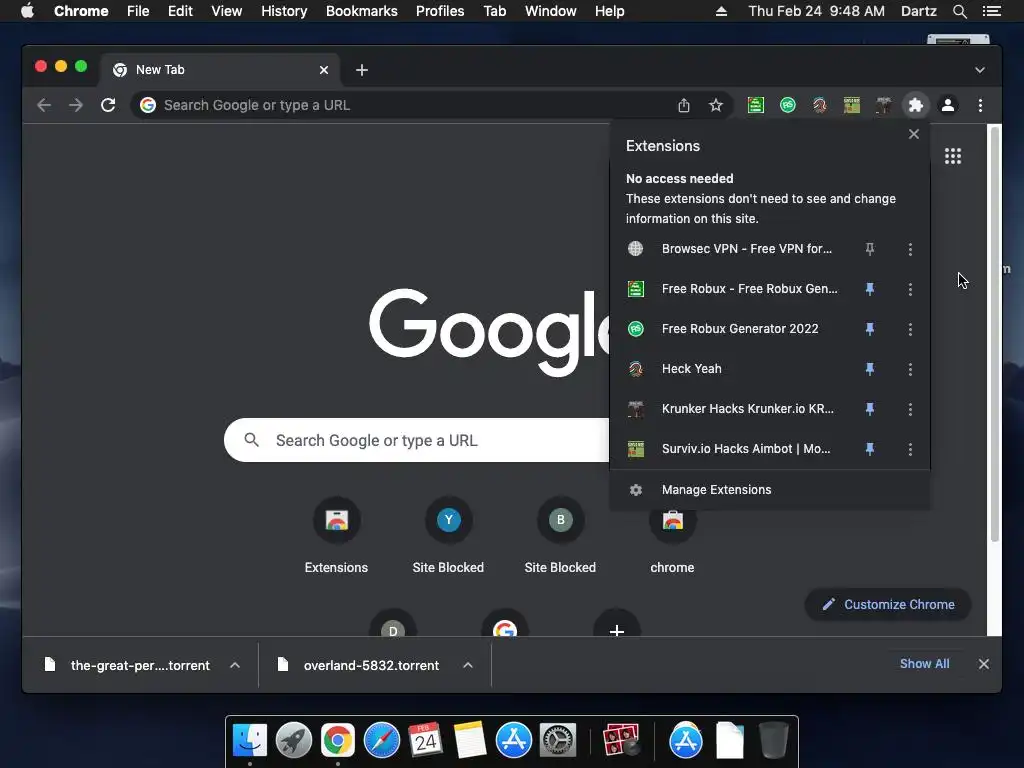Viewport: 1024px width, 768px height.
Task: Click the page vertical scrollbar
Action: pos(995,334)
